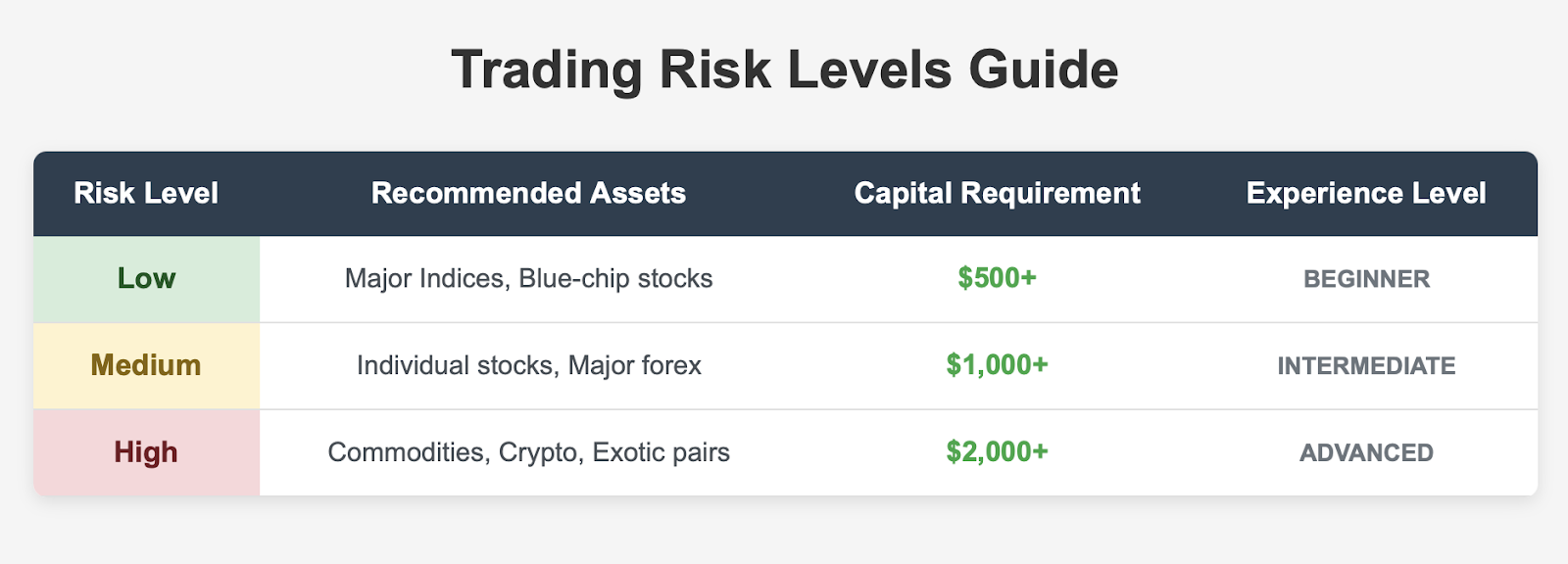The height and width of the screenshot is (564, 1568).
Task: Click the $2,000+ capital amount
Action: click(997, 452)
